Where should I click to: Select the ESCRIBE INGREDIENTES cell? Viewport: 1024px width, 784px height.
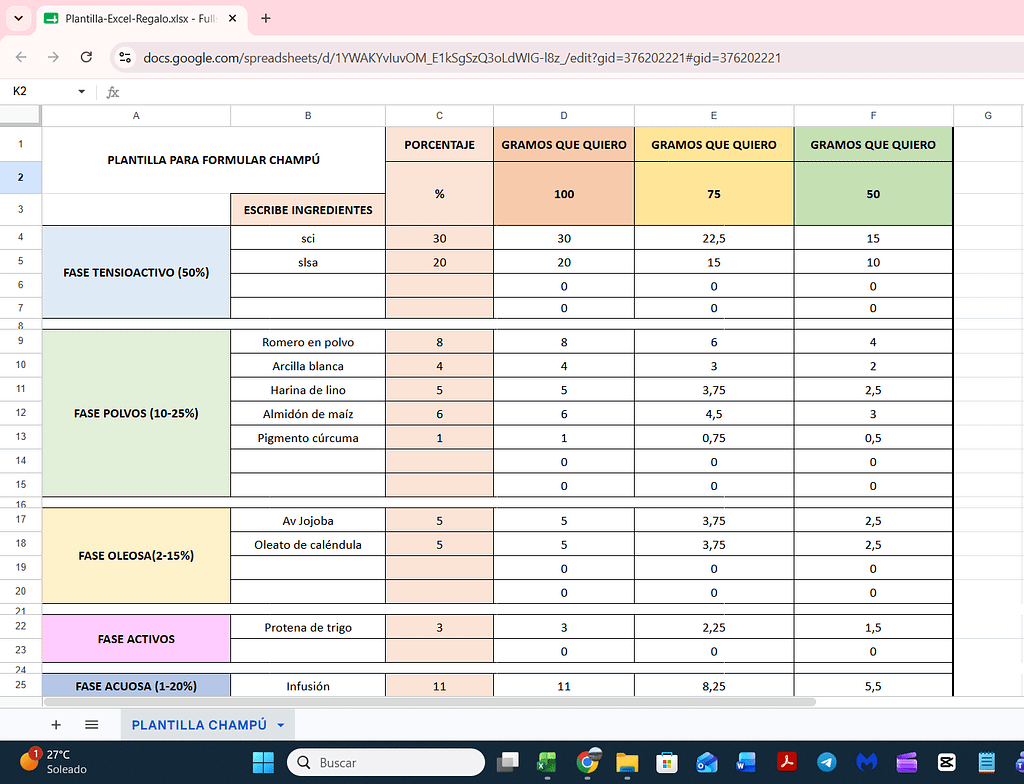(308, 210)
